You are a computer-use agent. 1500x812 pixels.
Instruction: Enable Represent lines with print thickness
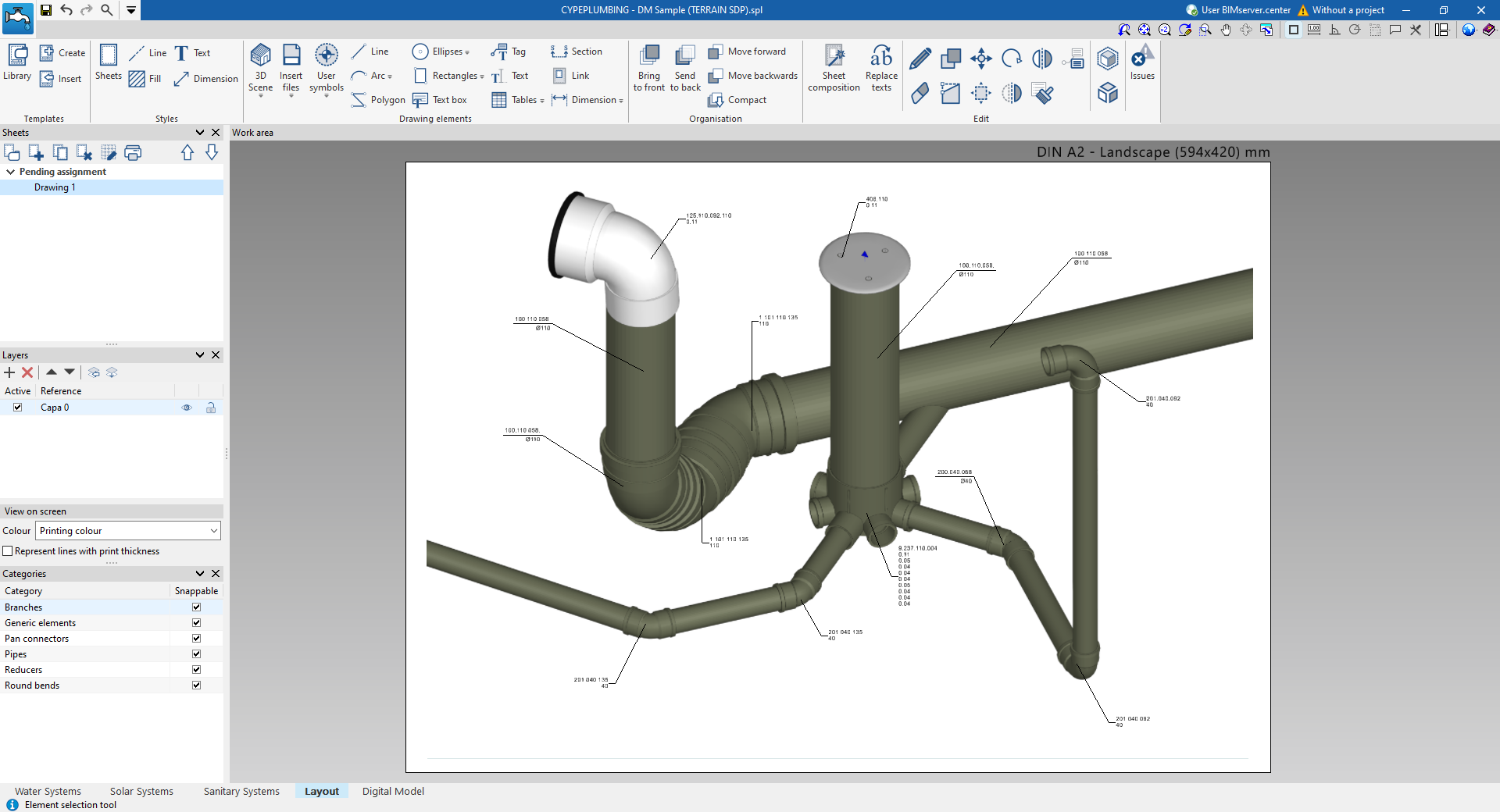click(x=8, y=551)
